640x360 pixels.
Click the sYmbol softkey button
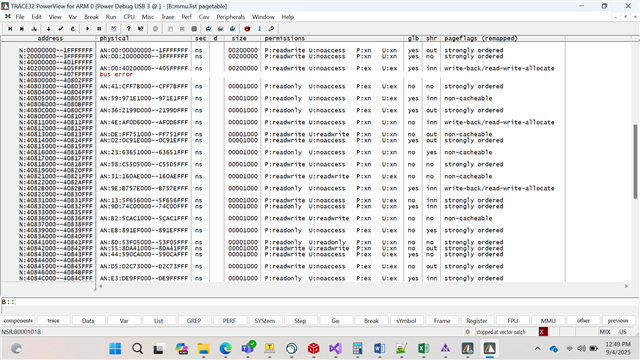[x=406, y=321]
